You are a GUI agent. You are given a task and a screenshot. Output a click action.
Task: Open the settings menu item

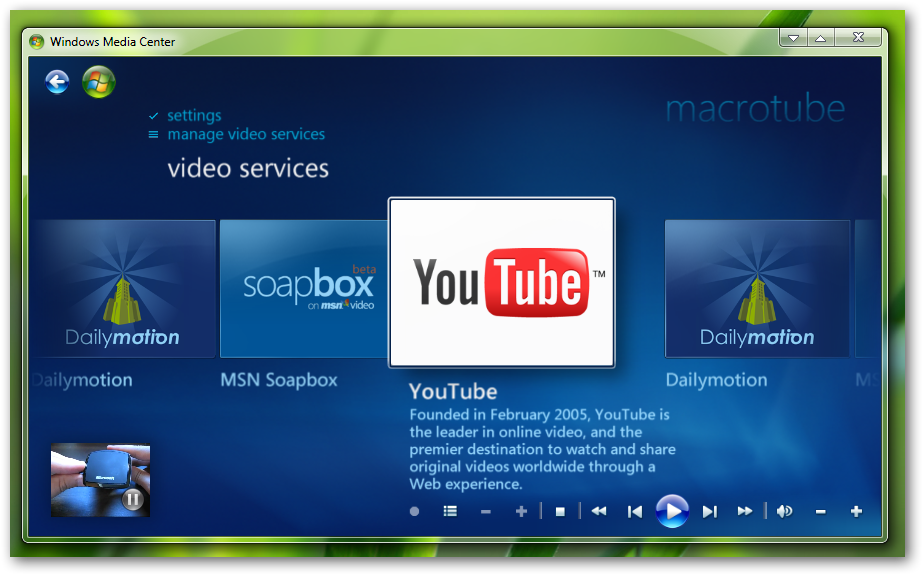click(x=194, y=115)
